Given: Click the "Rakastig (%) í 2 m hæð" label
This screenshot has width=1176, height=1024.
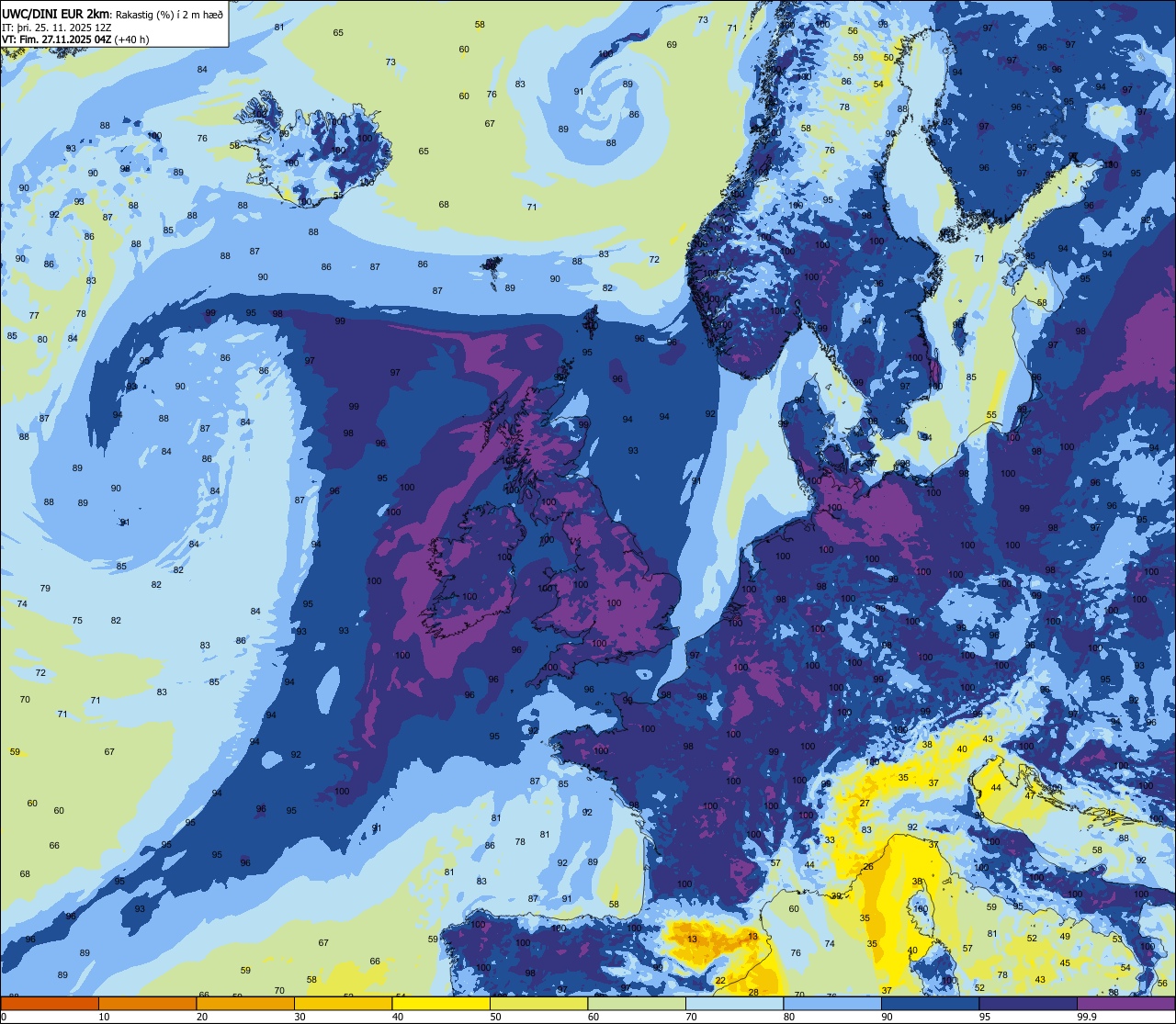Looking at the screenshot, I should click(x=170, y=14).
